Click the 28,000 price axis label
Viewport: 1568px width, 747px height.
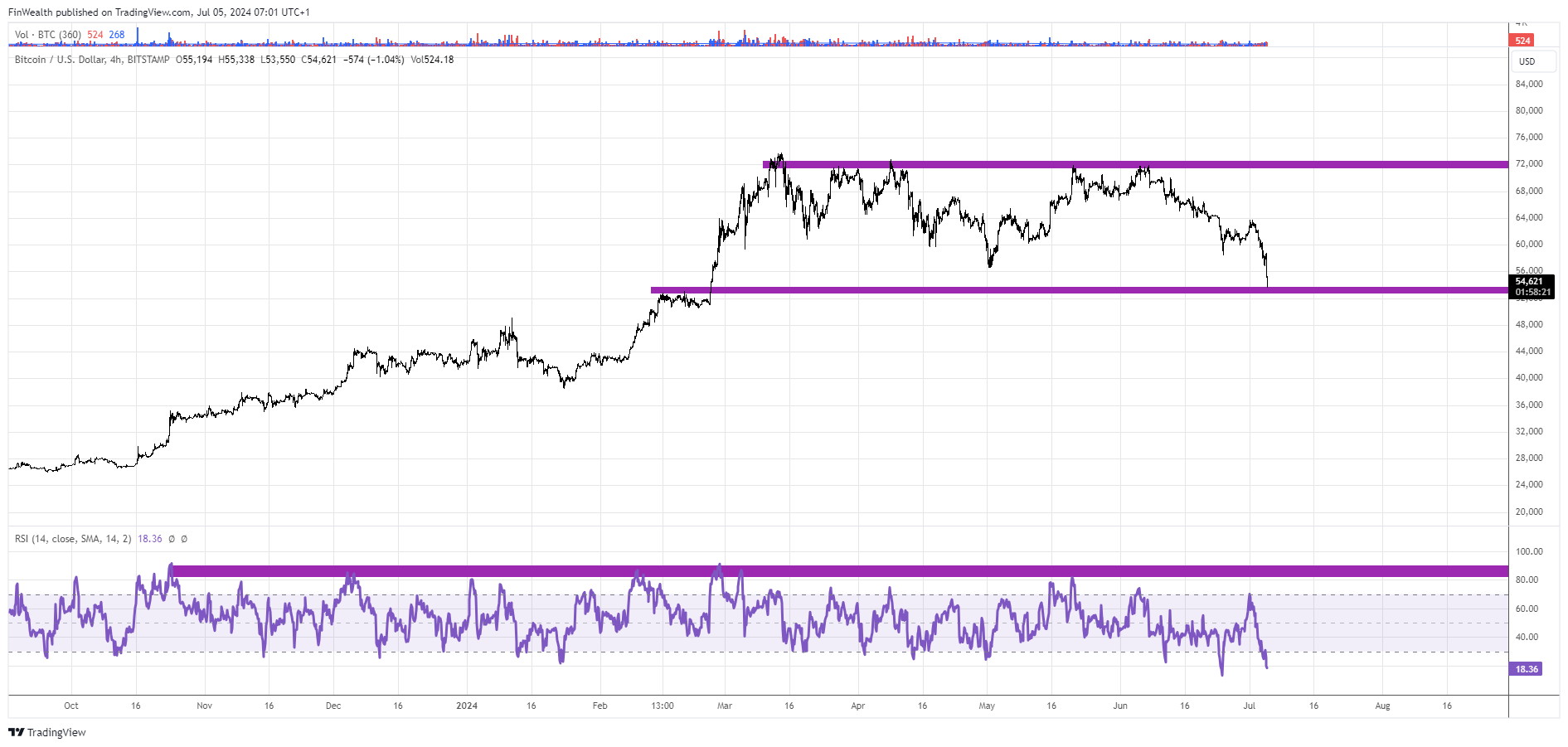point(1529,458)
